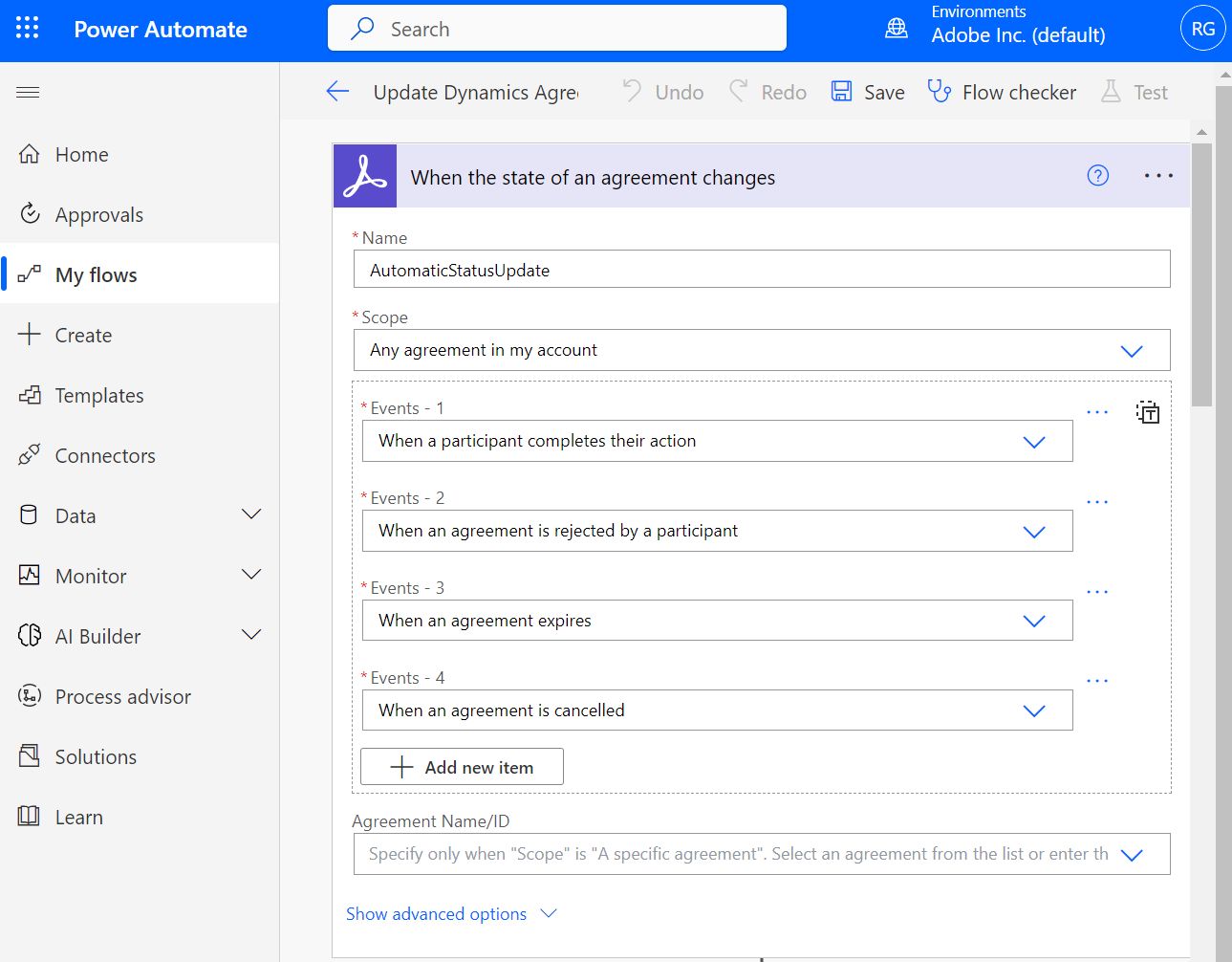Go to My flows

140,274
